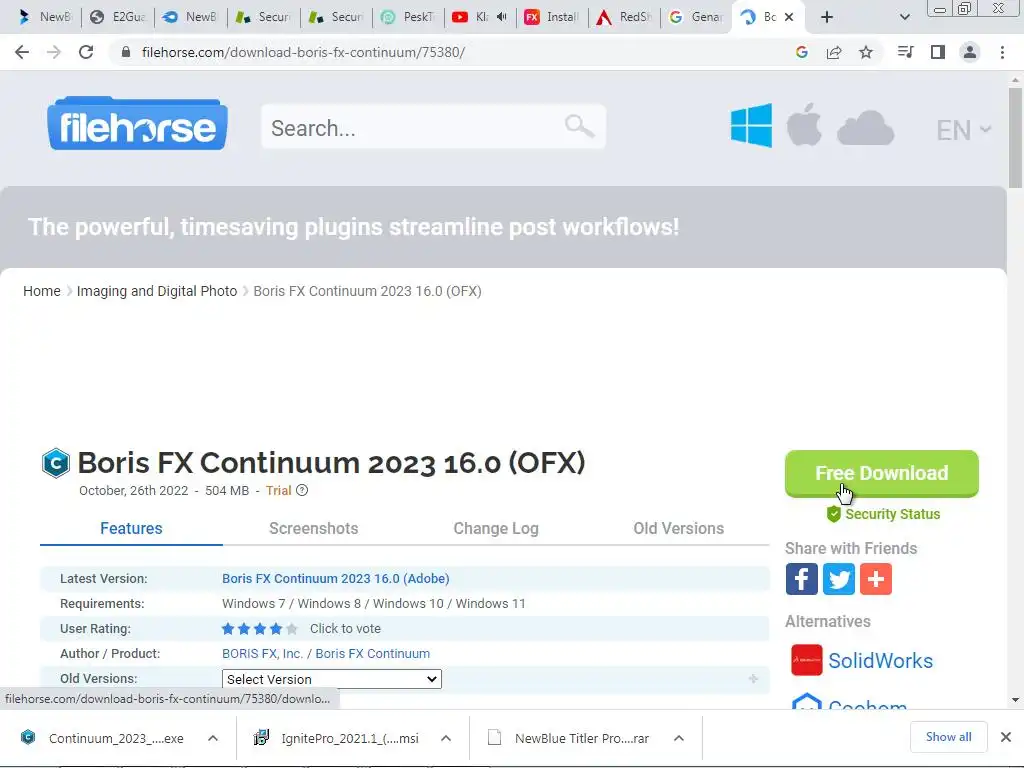The image size is (1024, 768).
Task: Click the Boris FX Continuum product icon
Action: 56,464
